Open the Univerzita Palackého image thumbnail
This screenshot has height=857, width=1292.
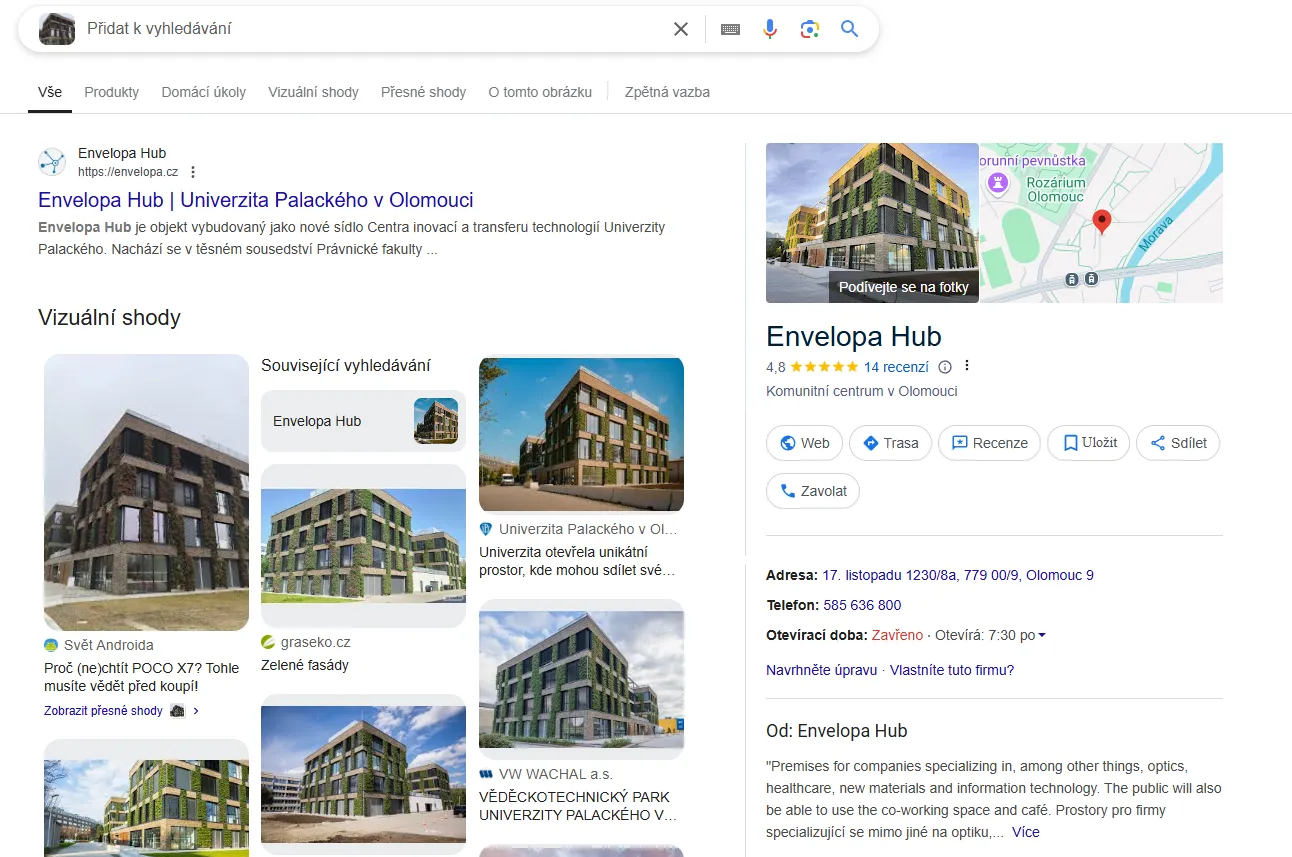pos(581,434)
